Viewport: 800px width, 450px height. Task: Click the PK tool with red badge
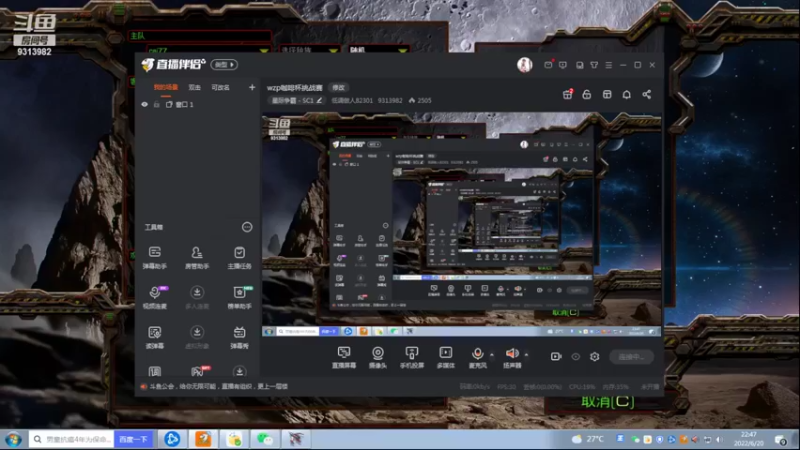198,371
